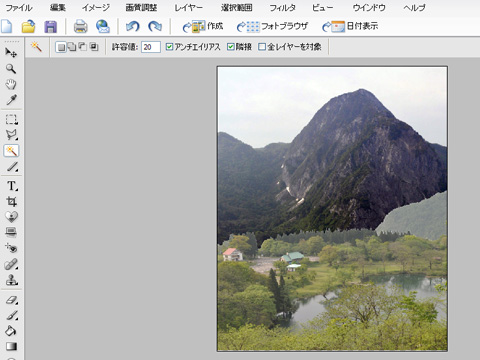Select the Red Eye Removal tool
The image size is (480, 360).
11,248
